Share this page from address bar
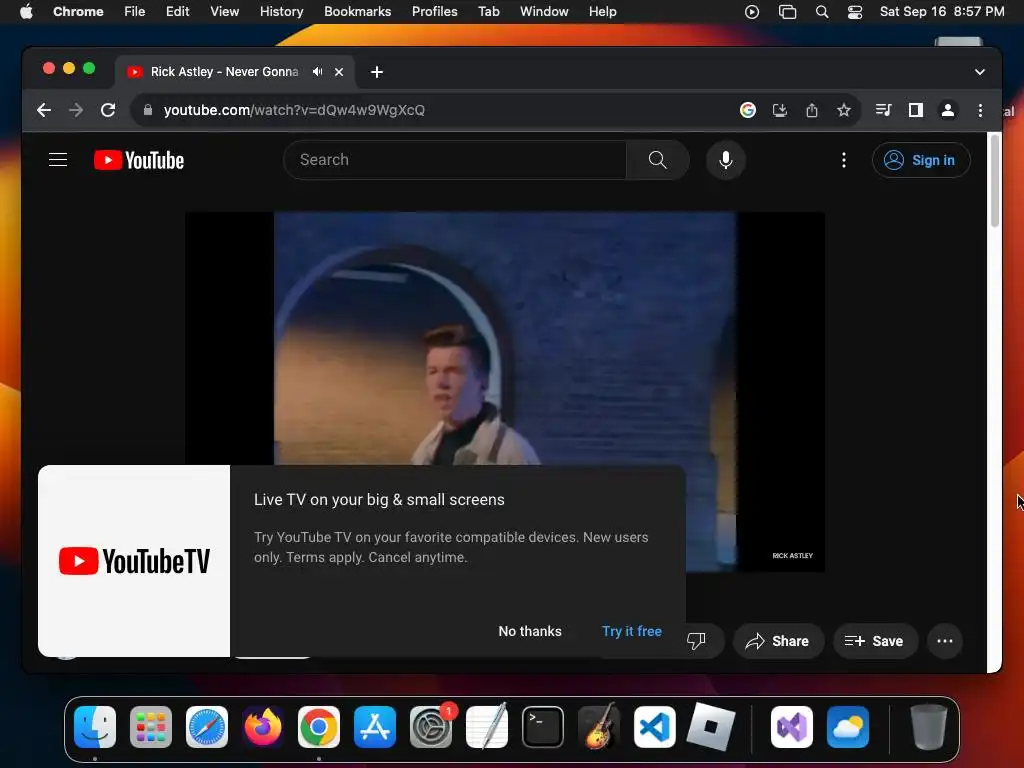 coord(812,110)
